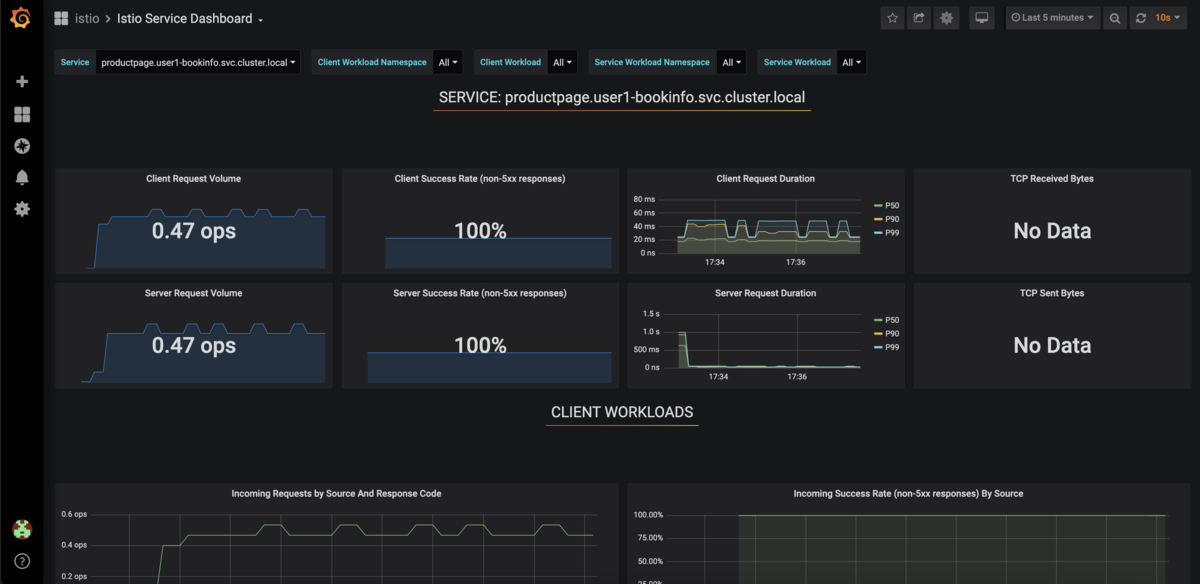
Task: Click the TCP Sent Bytes panel title
Action: pos(1052,293)
